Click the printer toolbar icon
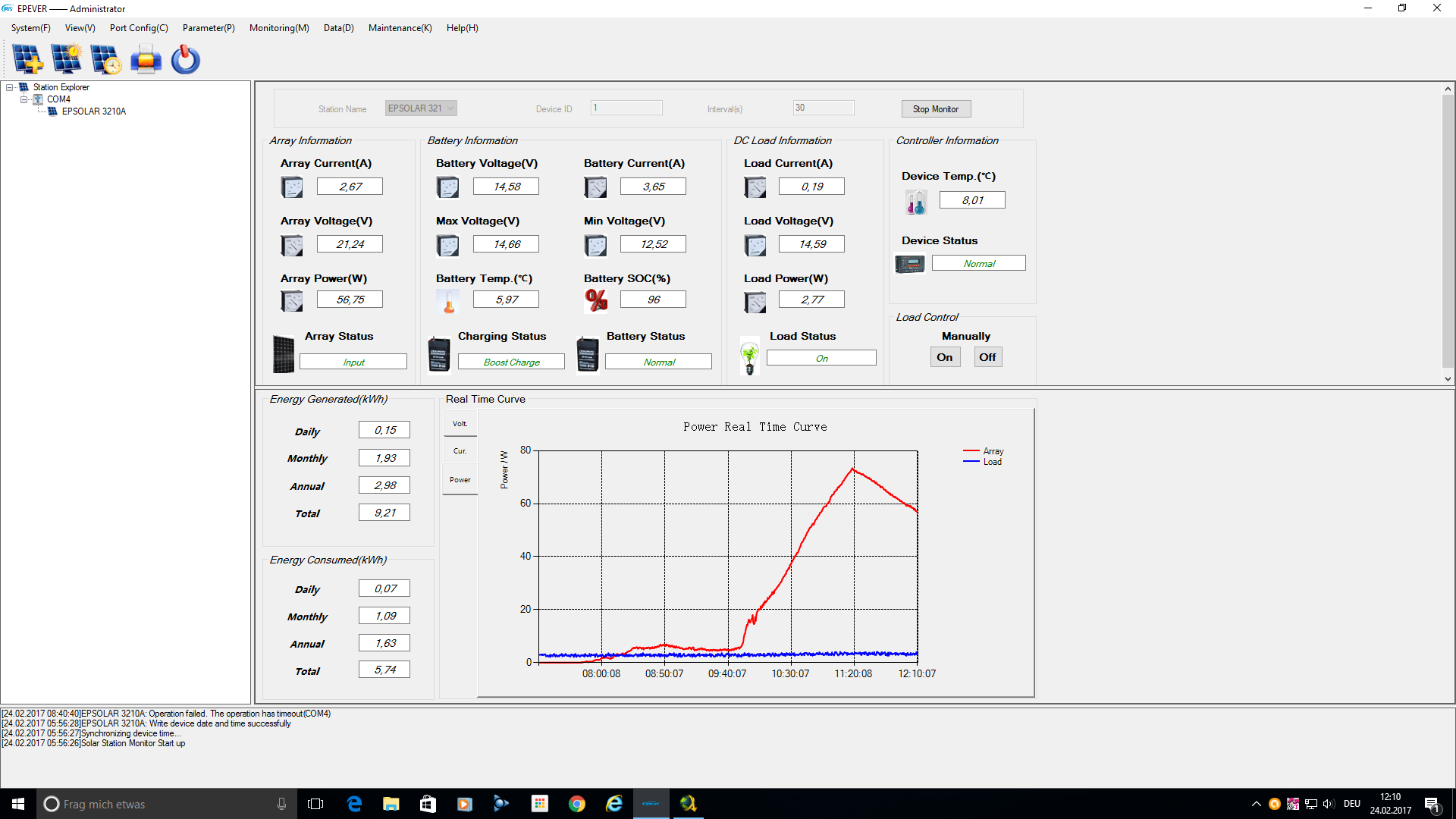 point(146,59)
